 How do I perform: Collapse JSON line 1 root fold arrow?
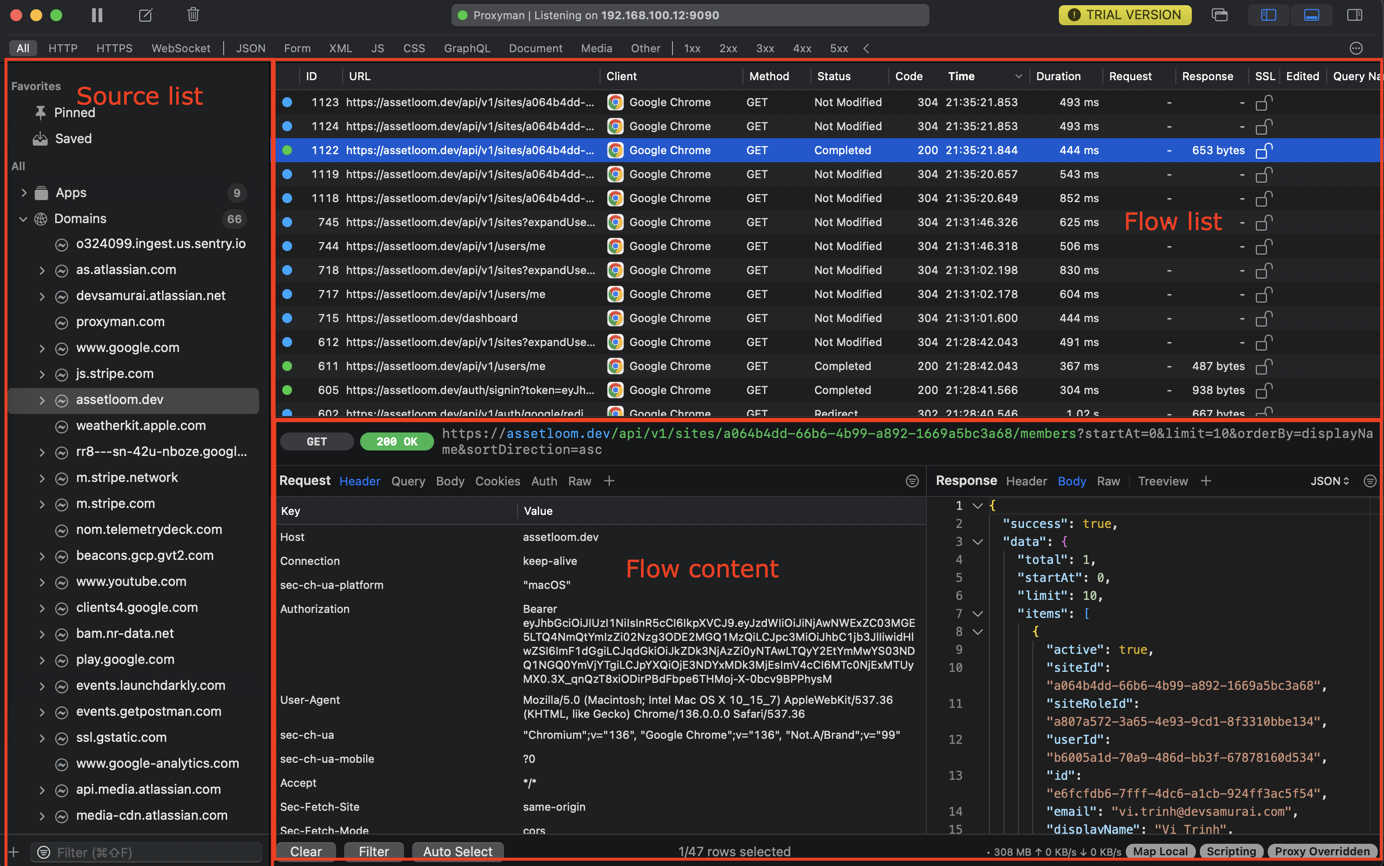978,506
